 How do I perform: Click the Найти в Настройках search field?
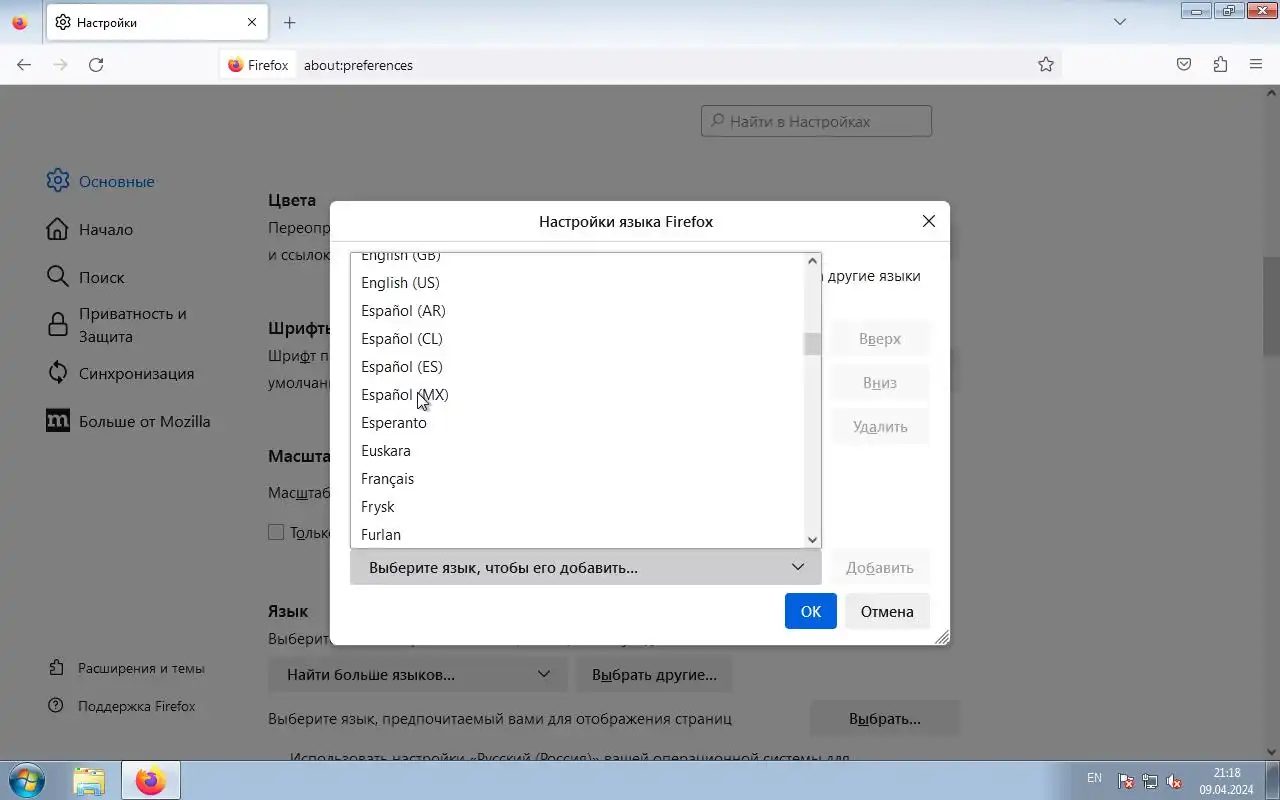(816, 122)
